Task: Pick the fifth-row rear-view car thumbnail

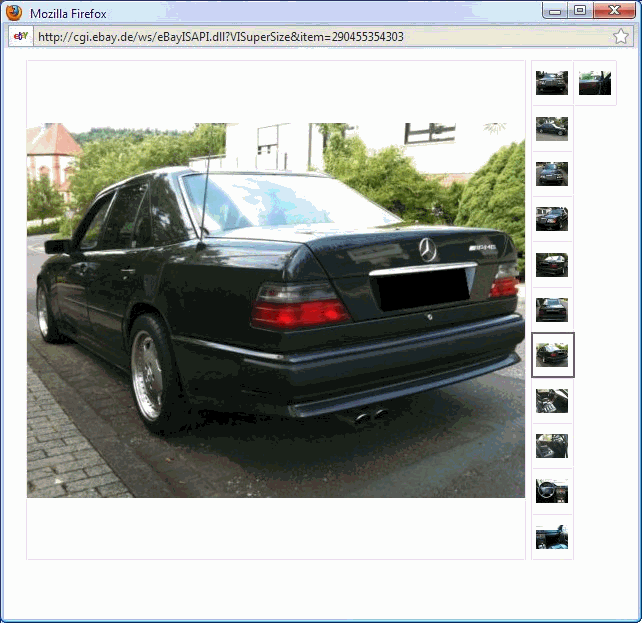Action: pyautogui.click(x=551, y=264)
